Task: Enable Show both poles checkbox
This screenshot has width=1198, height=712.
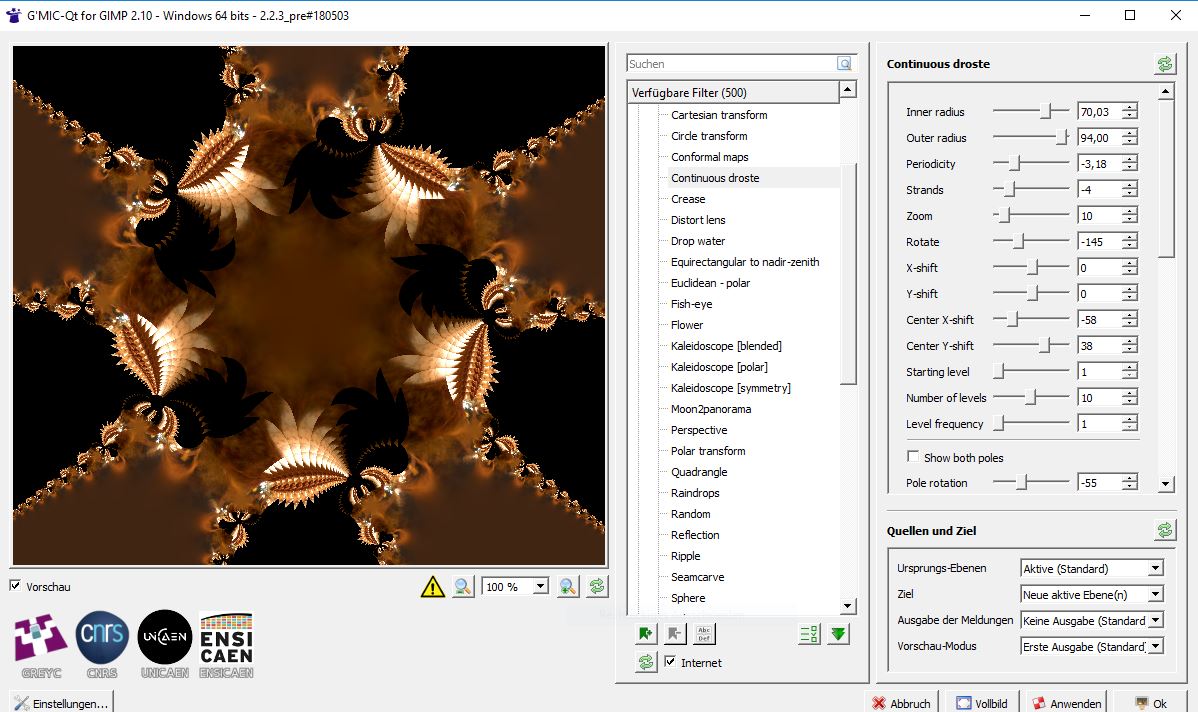Action: pos(913,457)
